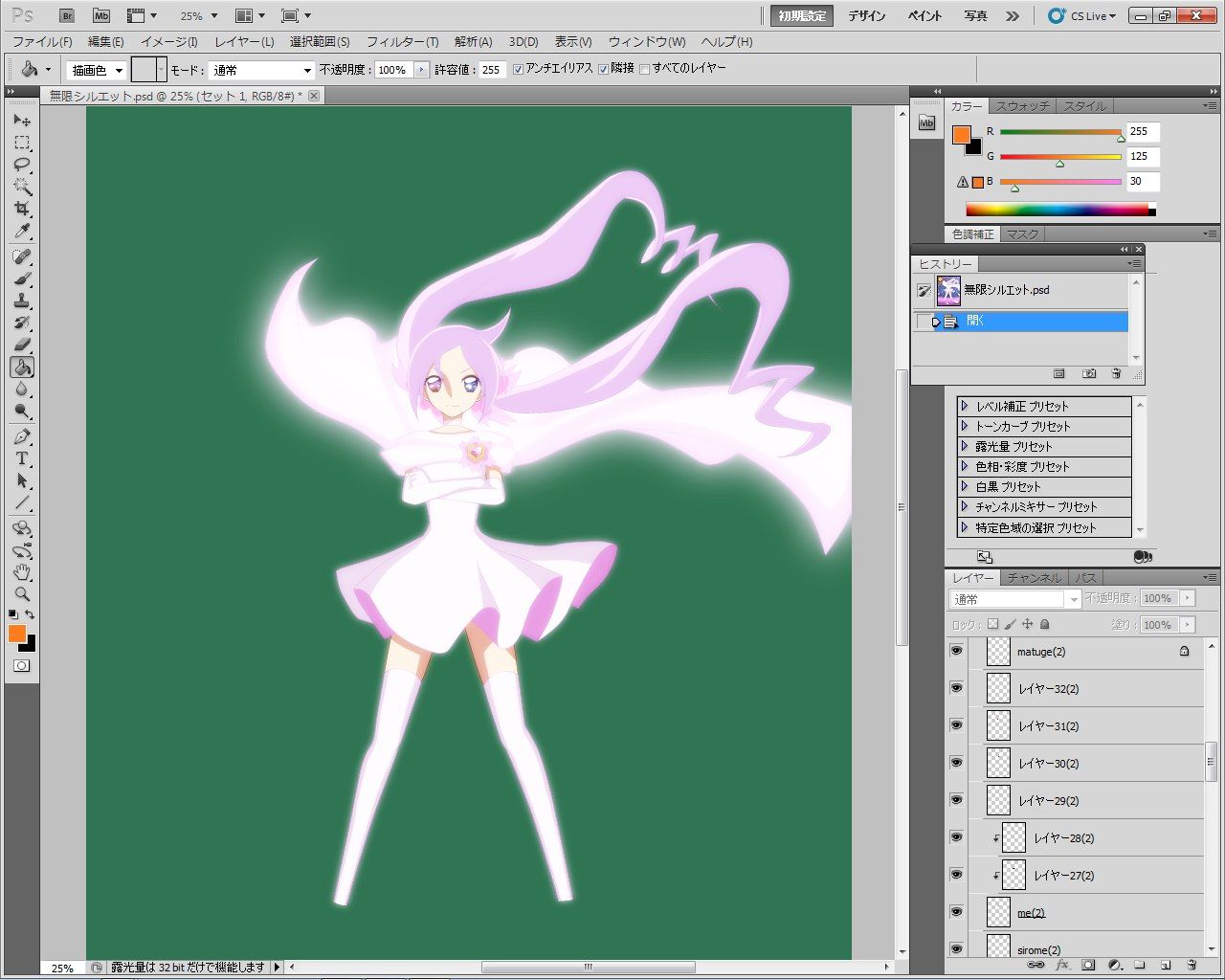Select the Eraser tool
The image size is (1225, 980).
[22, 345]
